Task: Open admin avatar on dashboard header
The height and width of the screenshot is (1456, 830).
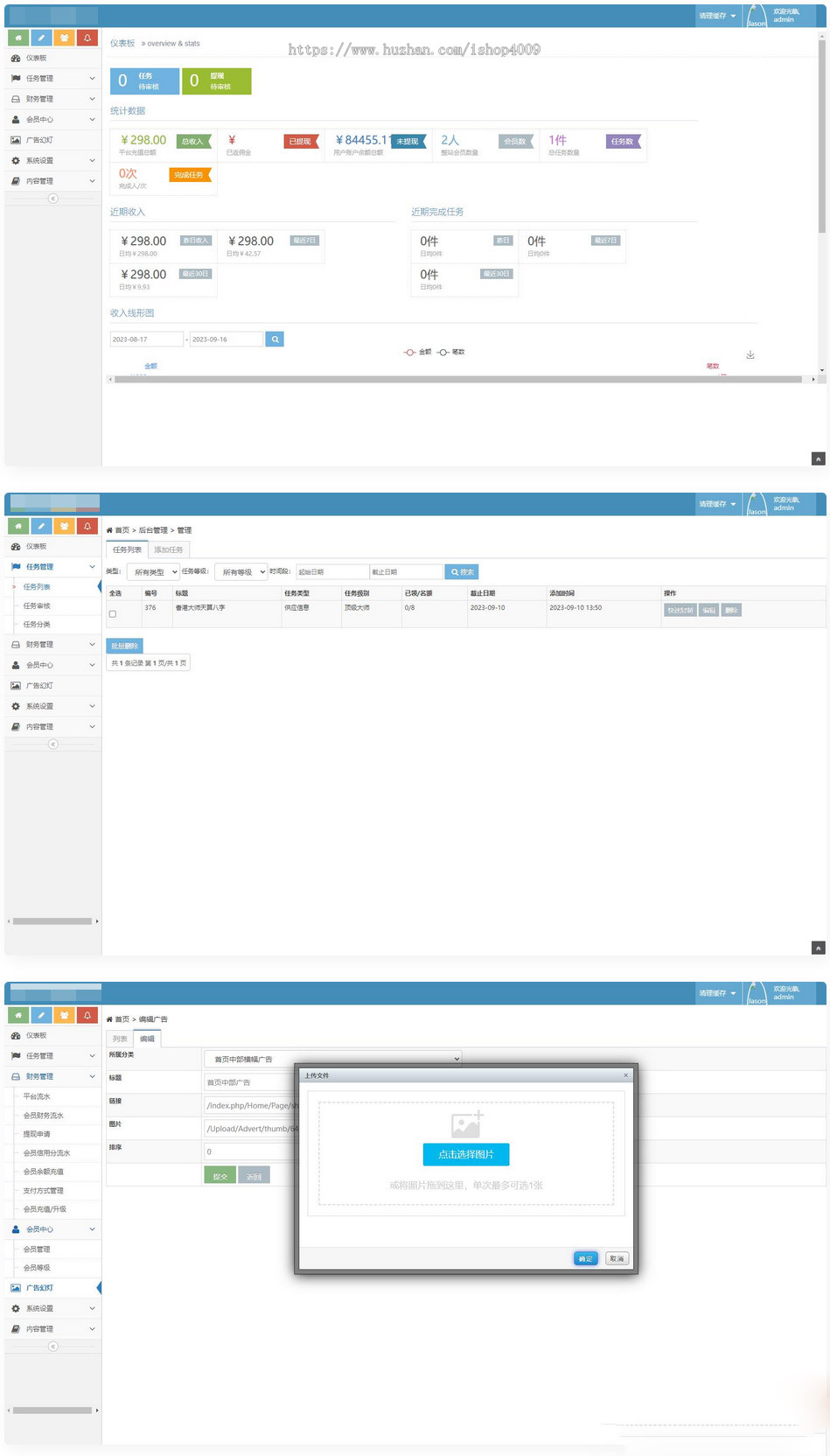Action: [757, 16]
